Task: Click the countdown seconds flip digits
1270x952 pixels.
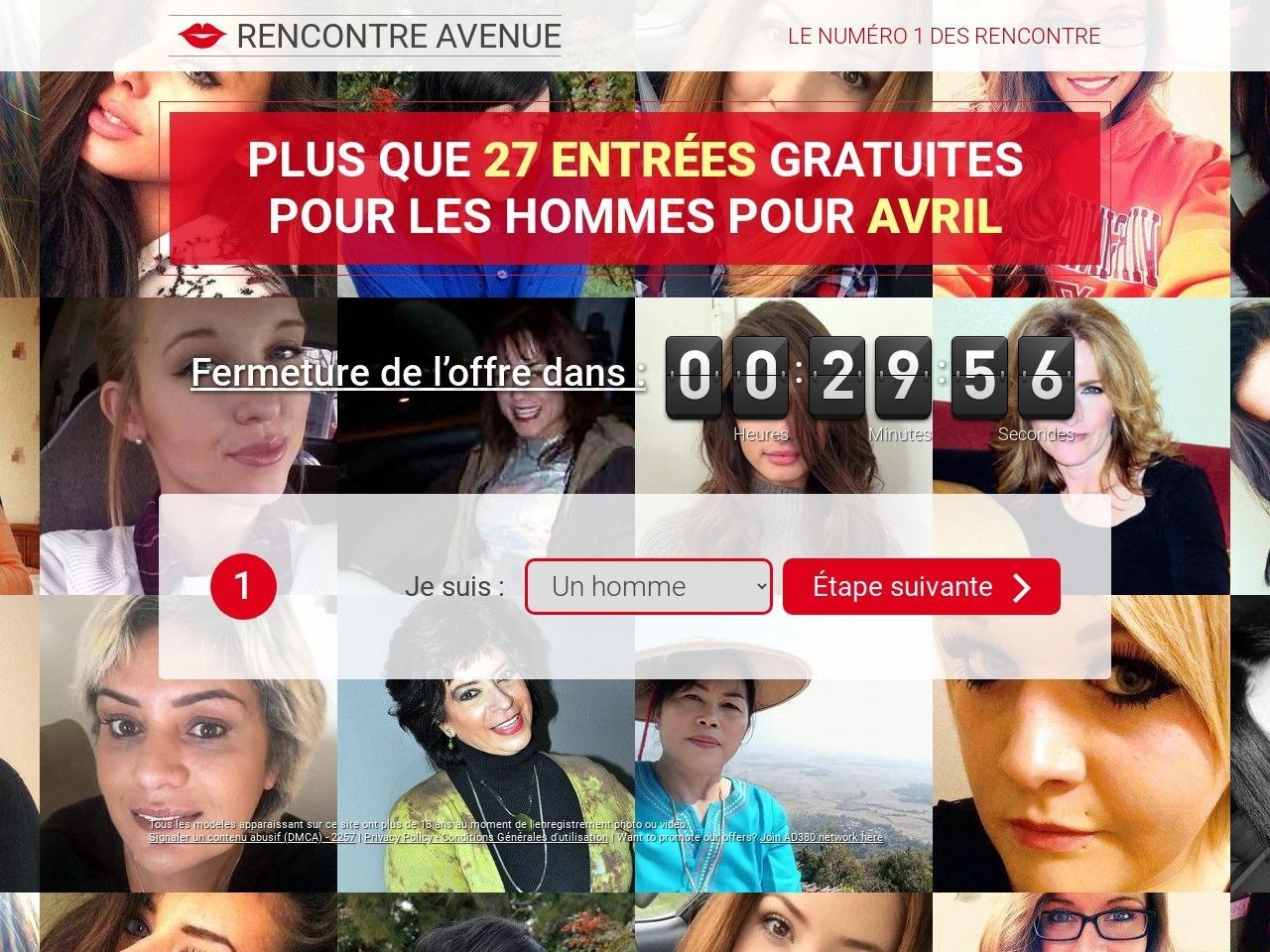Action: (1013, 377)
